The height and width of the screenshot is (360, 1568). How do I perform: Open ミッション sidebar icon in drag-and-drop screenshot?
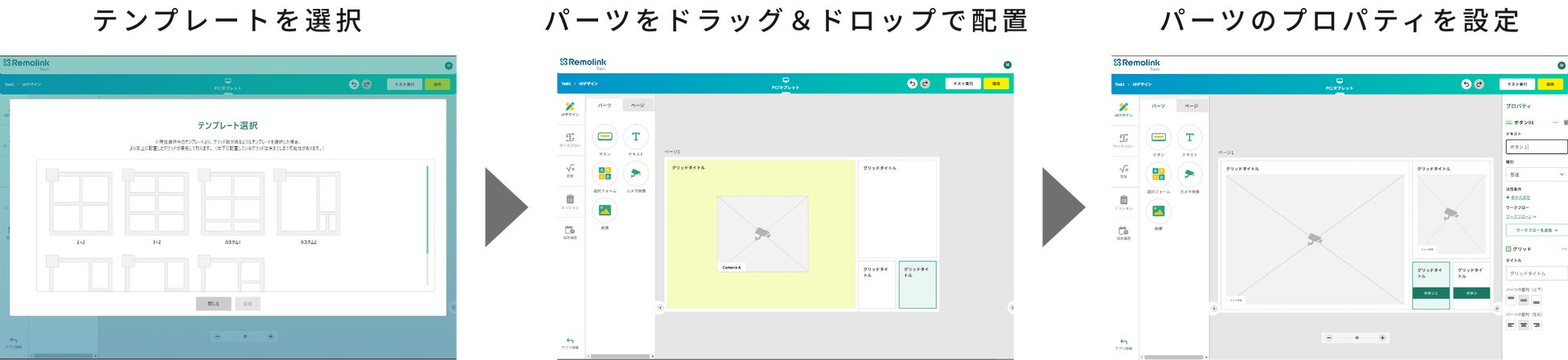[x=570, y=202]
